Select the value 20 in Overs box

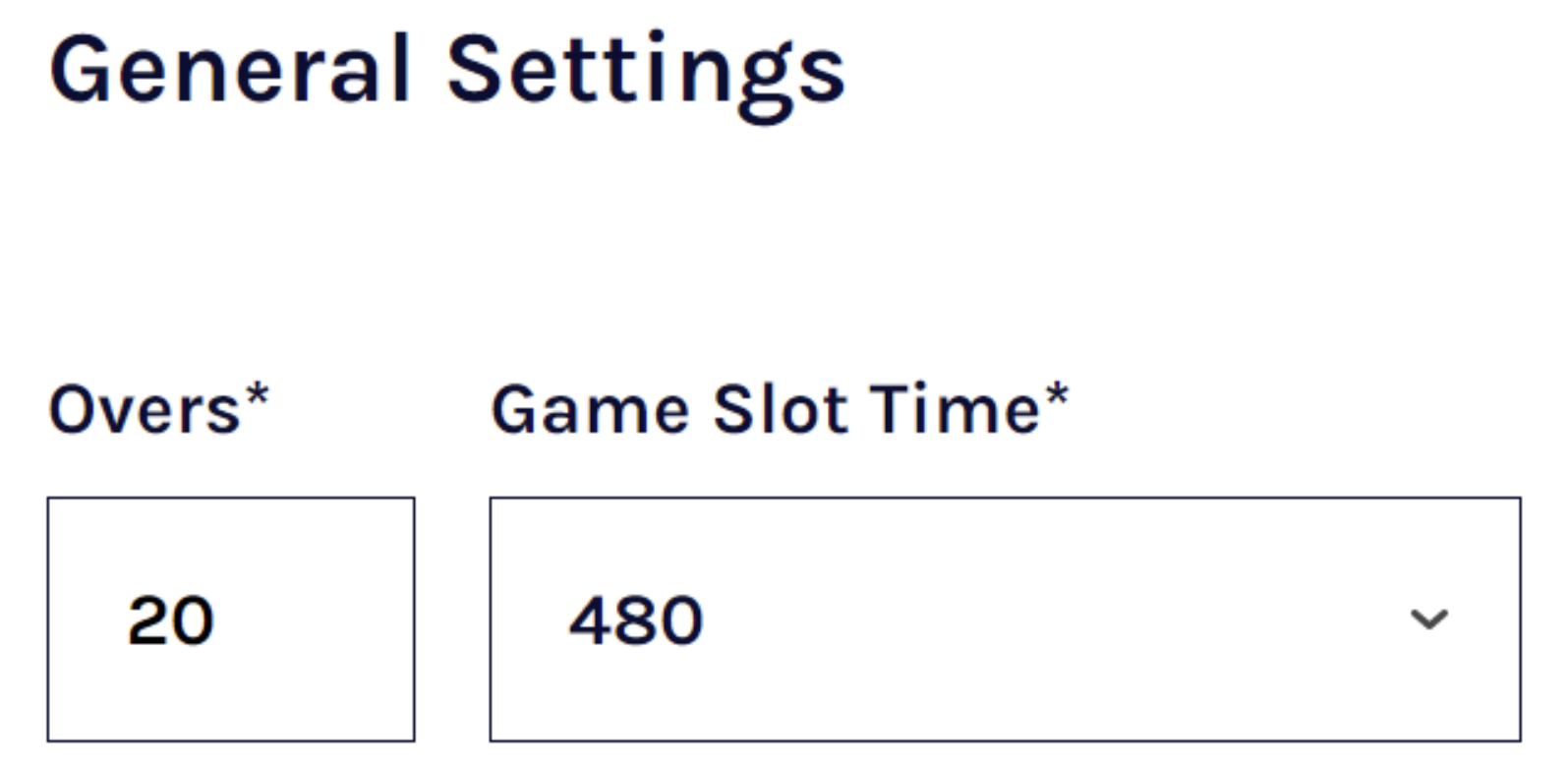tap(171, 620)
